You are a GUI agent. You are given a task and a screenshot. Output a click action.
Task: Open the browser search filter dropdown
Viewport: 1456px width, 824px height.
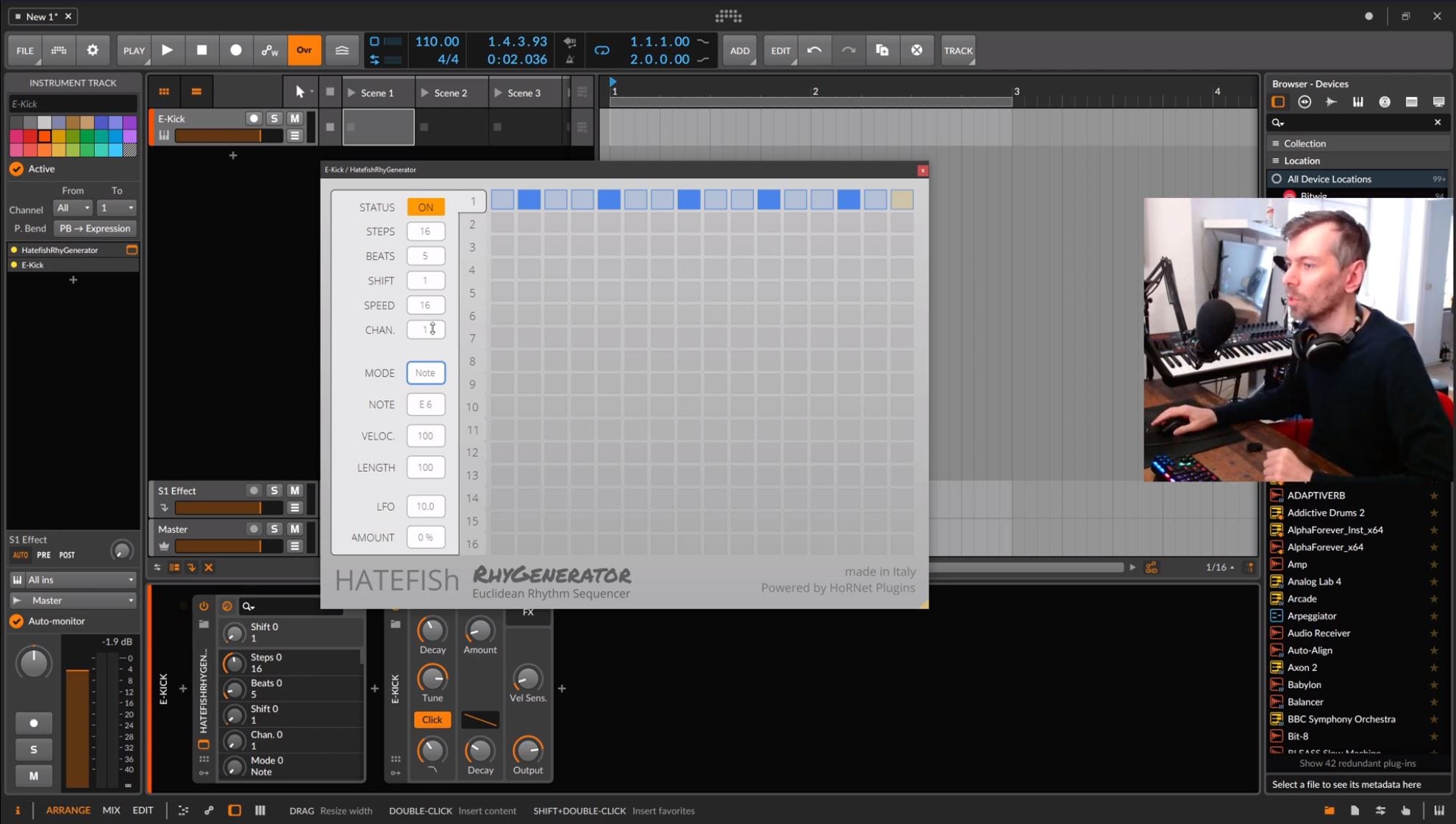tap(1277, 122)
